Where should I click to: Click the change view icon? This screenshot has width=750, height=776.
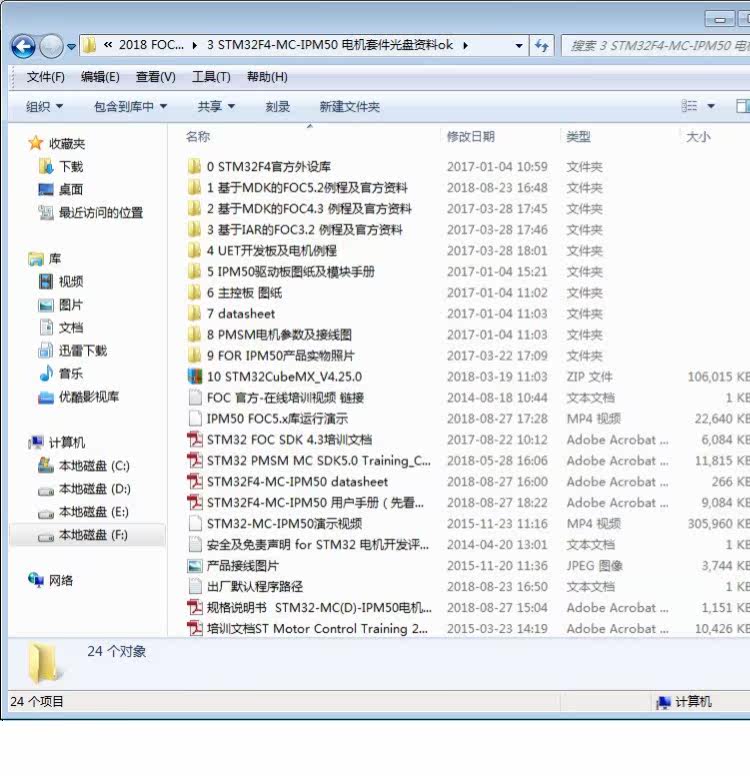689,106
